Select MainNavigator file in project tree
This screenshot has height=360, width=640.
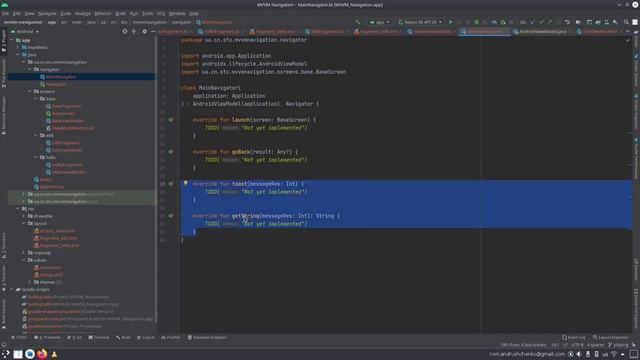pos(61,77)
